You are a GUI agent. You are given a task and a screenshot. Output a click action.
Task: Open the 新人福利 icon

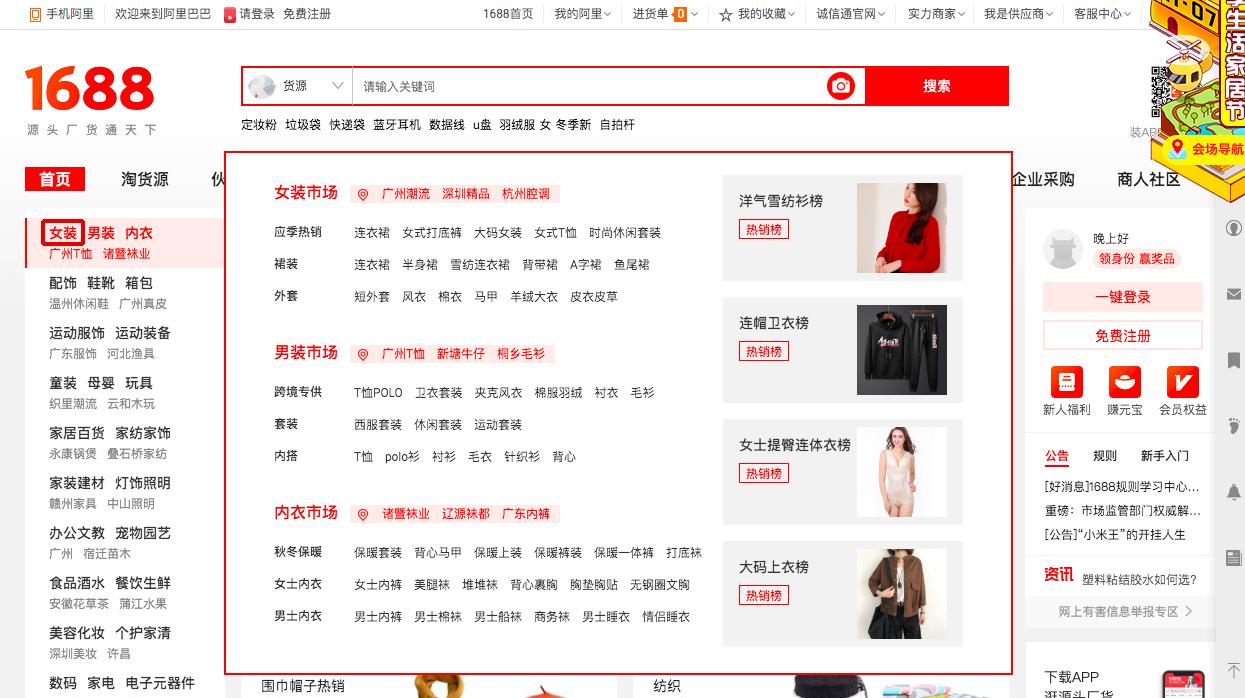[x=1067, y=382]
